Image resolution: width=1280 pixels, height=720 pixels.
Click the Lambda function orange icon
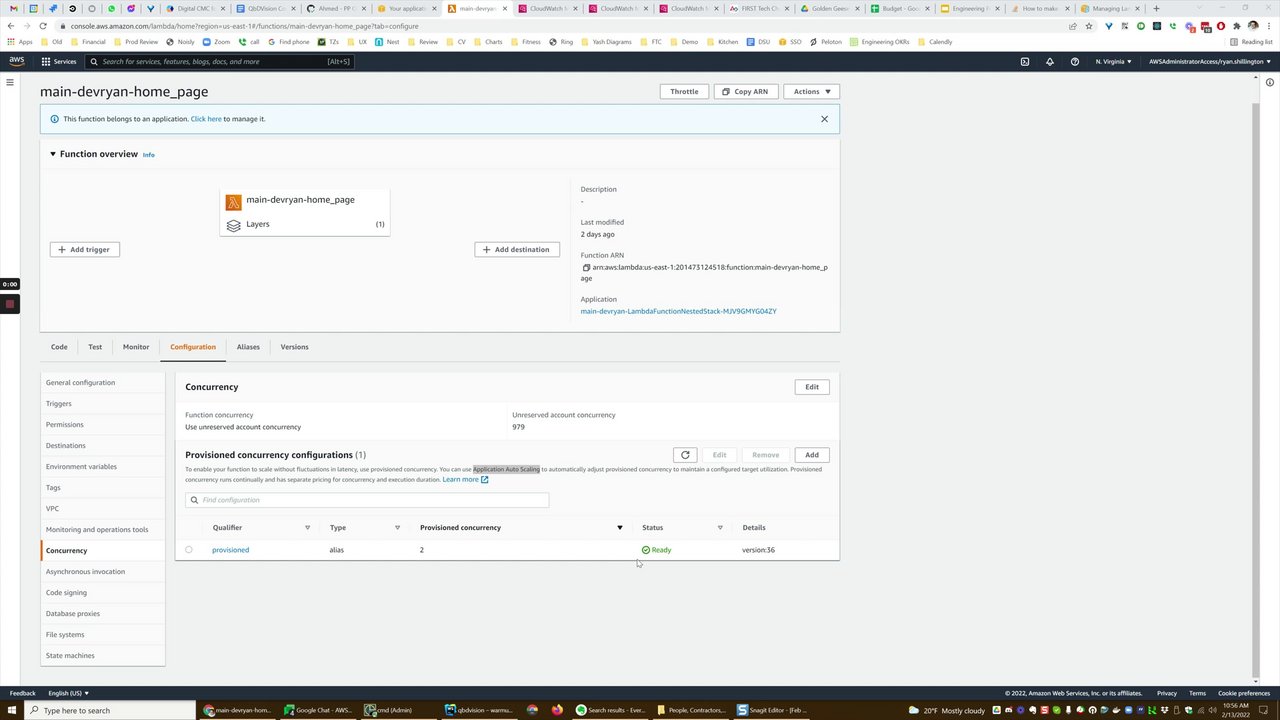point(233,202)
